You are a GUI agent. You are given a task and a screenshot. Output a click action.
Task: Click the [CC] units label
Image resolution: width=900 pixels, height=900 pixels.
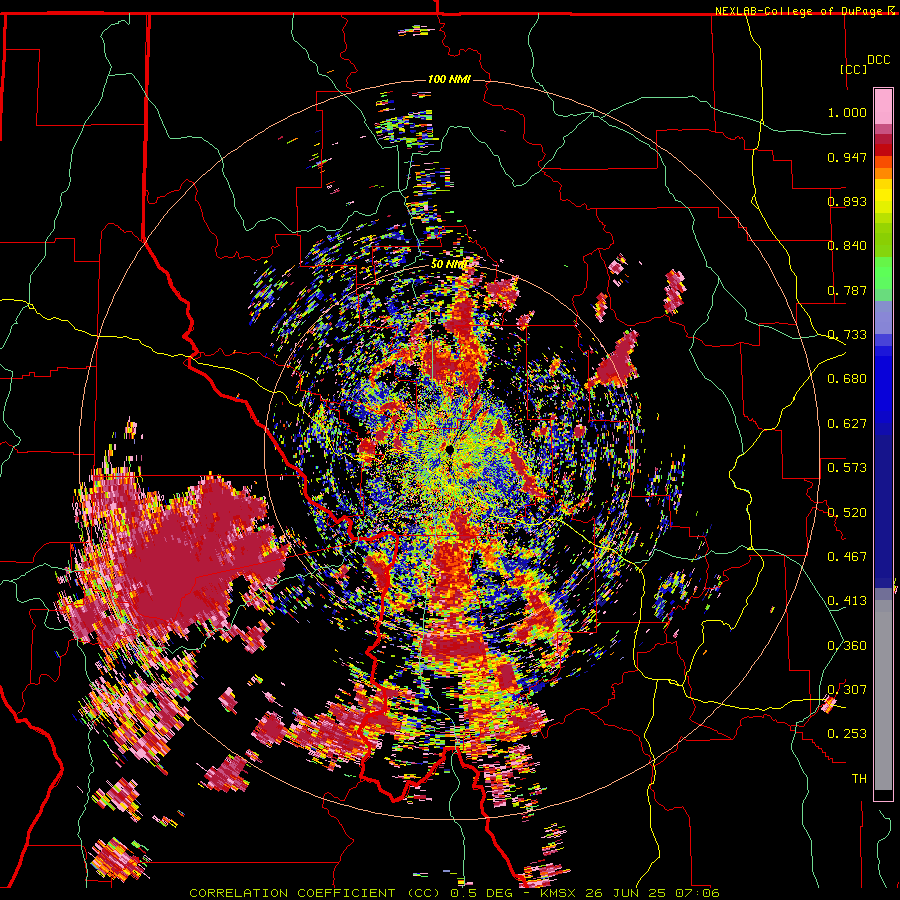pyautogui.click(x=853, y=69)
